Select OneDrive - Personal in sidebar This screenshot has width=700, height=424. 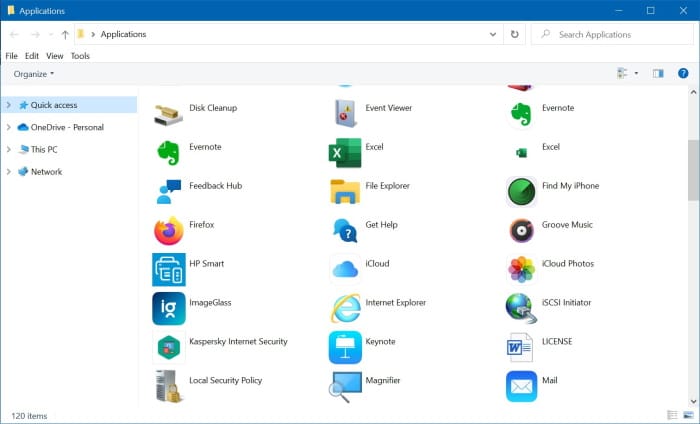click(x=67, y=127)
